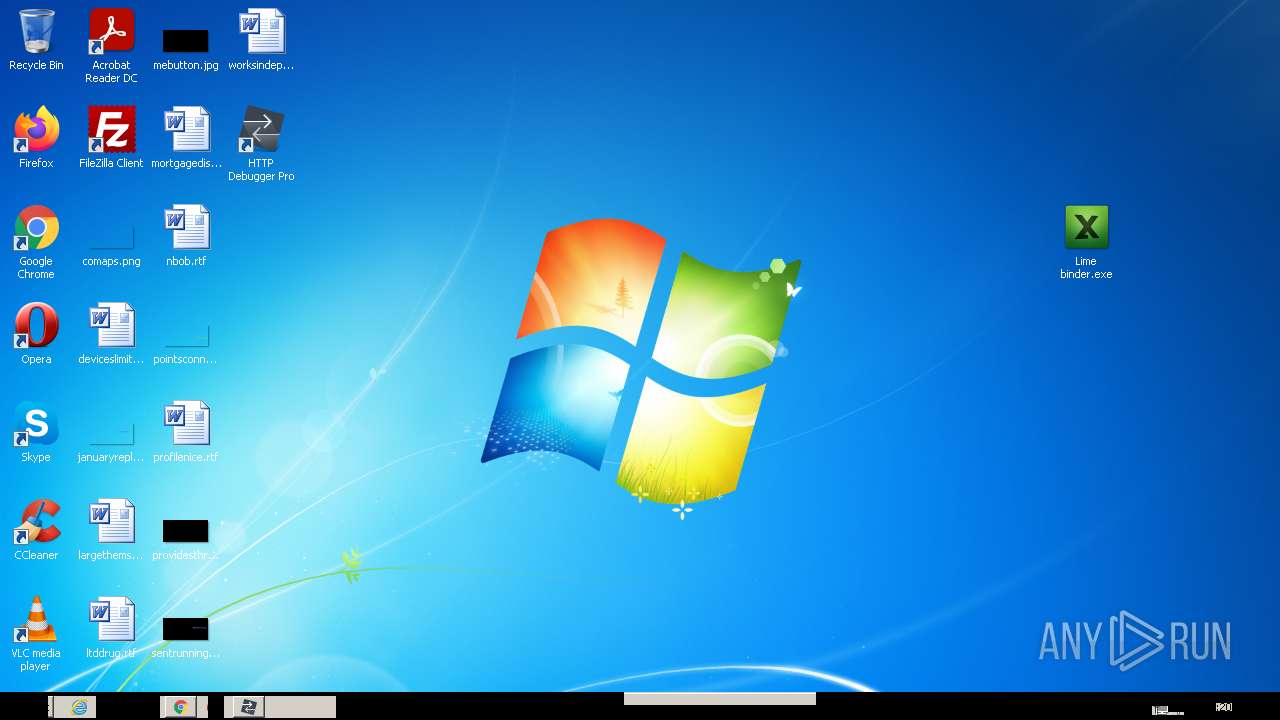Select the sentrunning... file
The height and width of the screenshot is (720, 1280).
[x=186, y=638]
